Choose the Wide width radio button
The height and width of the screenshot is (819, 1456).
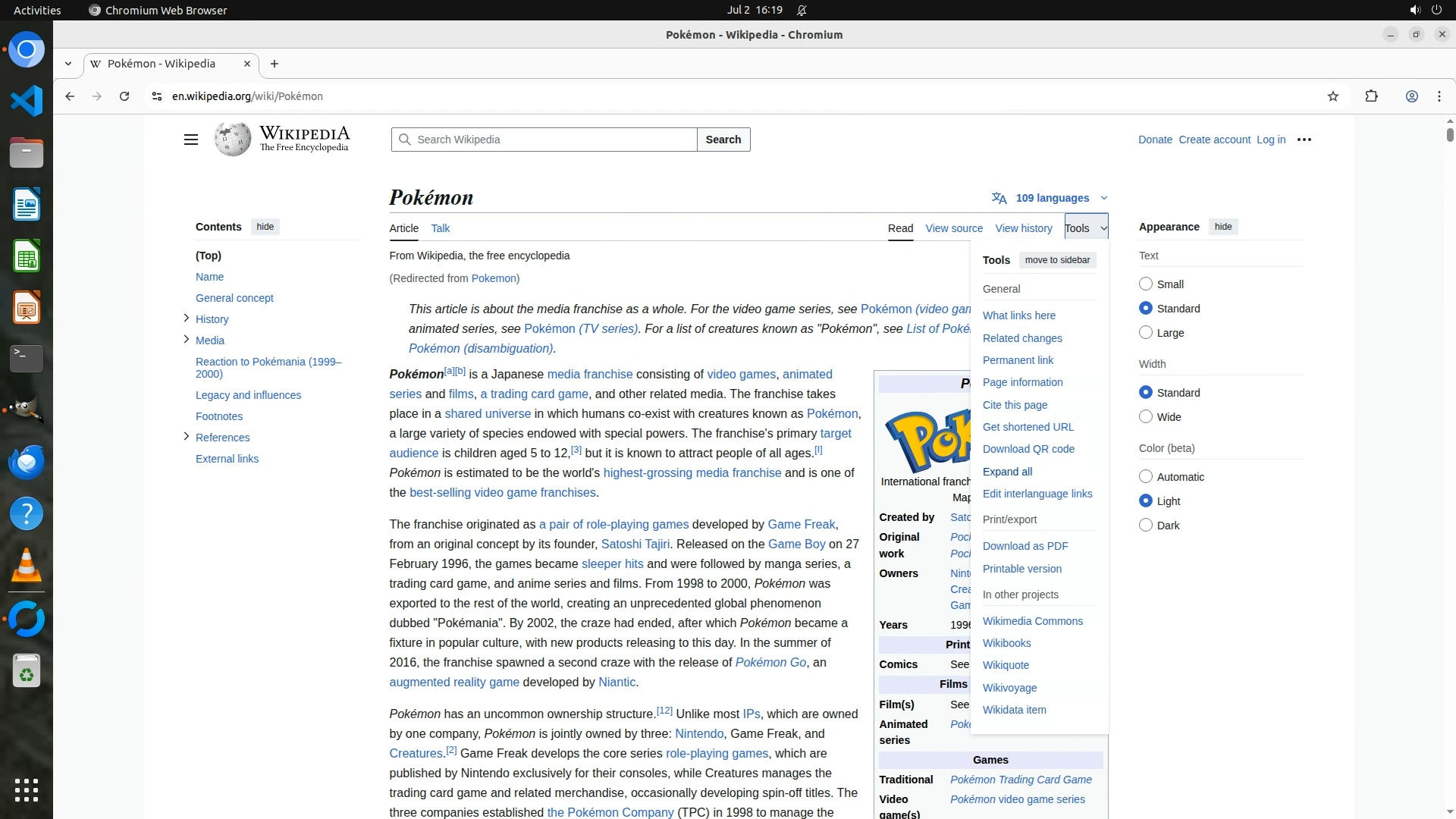pos(1146,417)
